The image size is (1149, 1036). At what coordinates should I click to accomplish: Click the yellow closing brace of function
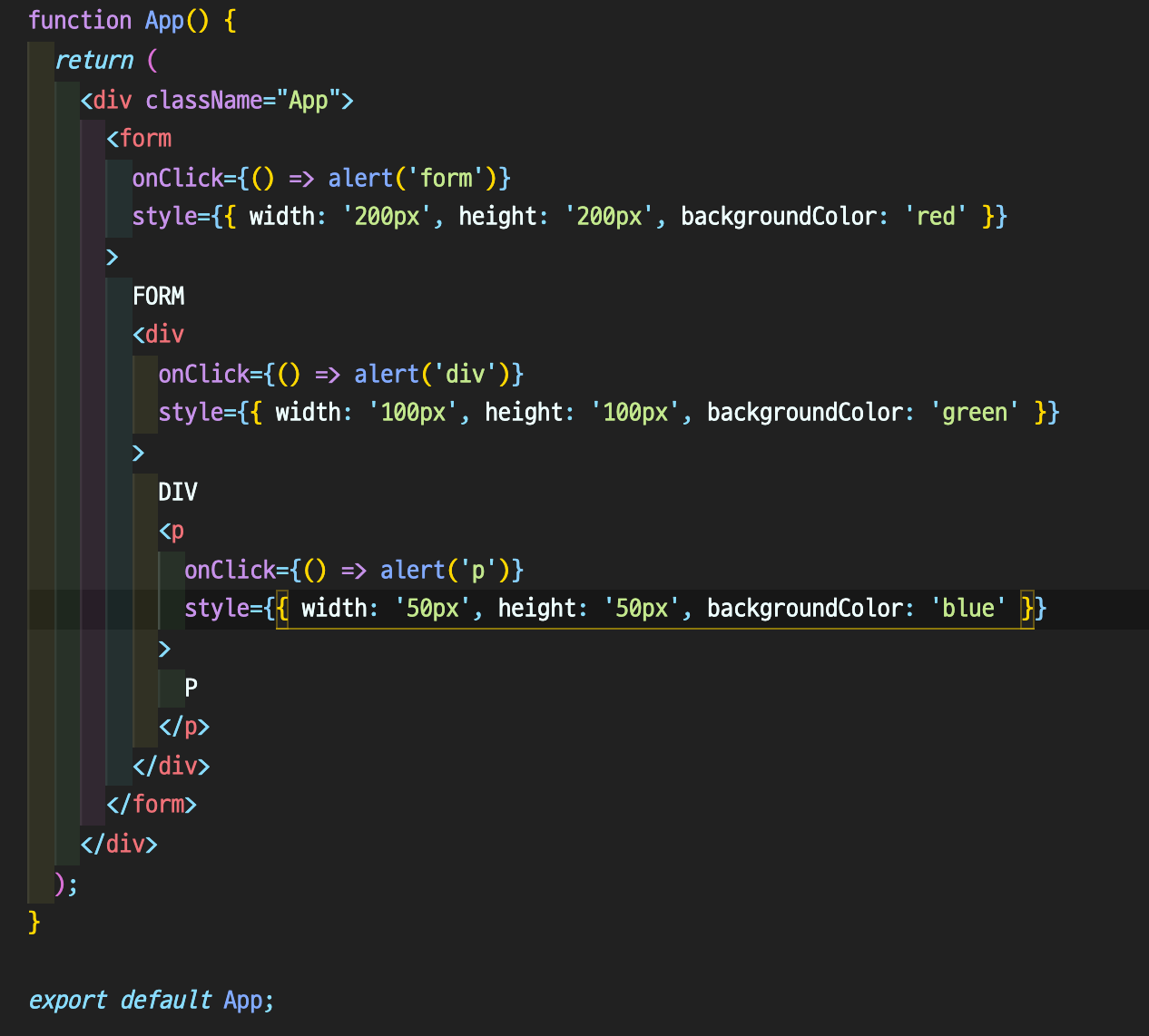pos(34,923)
